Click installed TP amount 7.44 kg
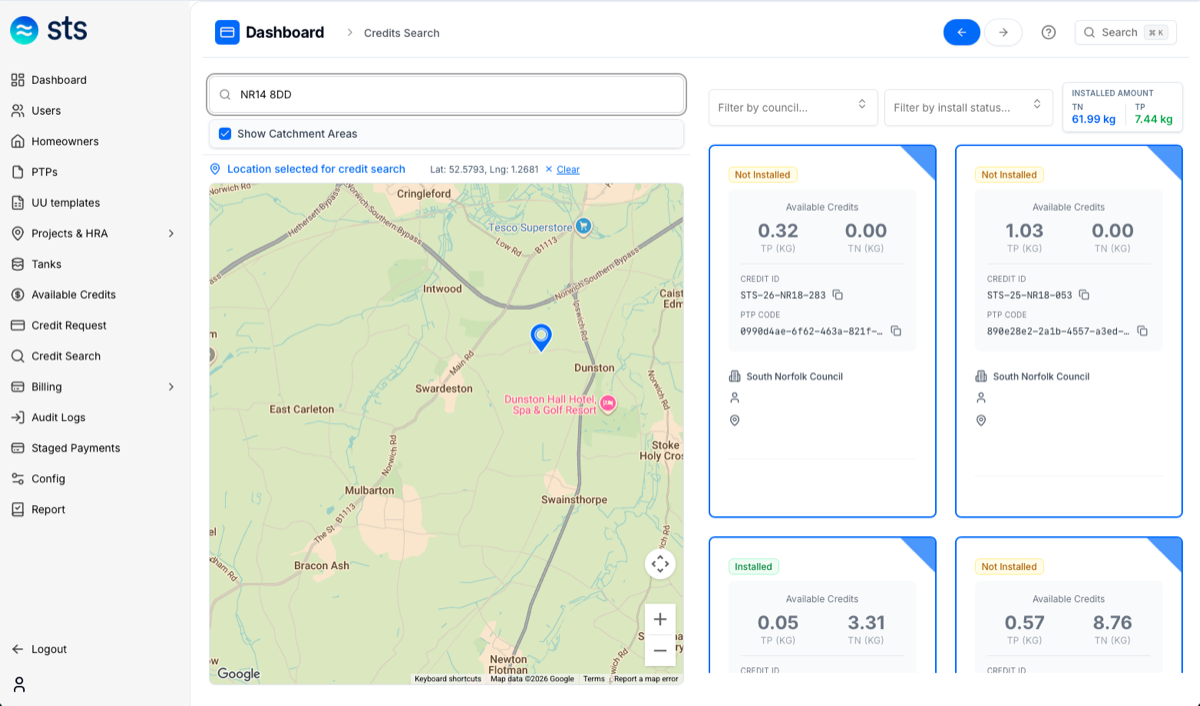Image resolution: width=1200 pixels, height=706 pixels. point(1154,119)
